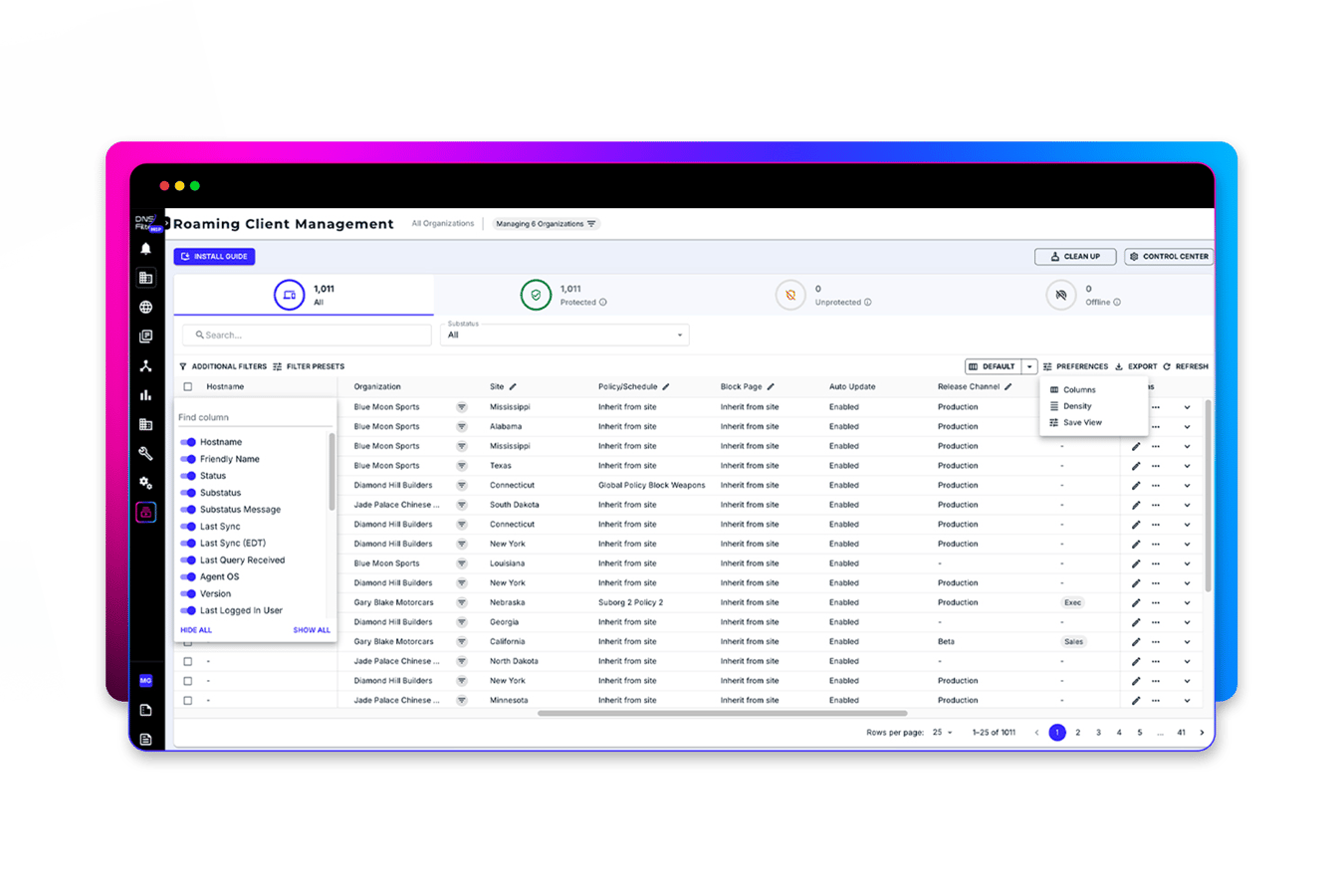Select the Unprotected clients tab
Viewport: 1344px width, 896px height.
[823, 296]
